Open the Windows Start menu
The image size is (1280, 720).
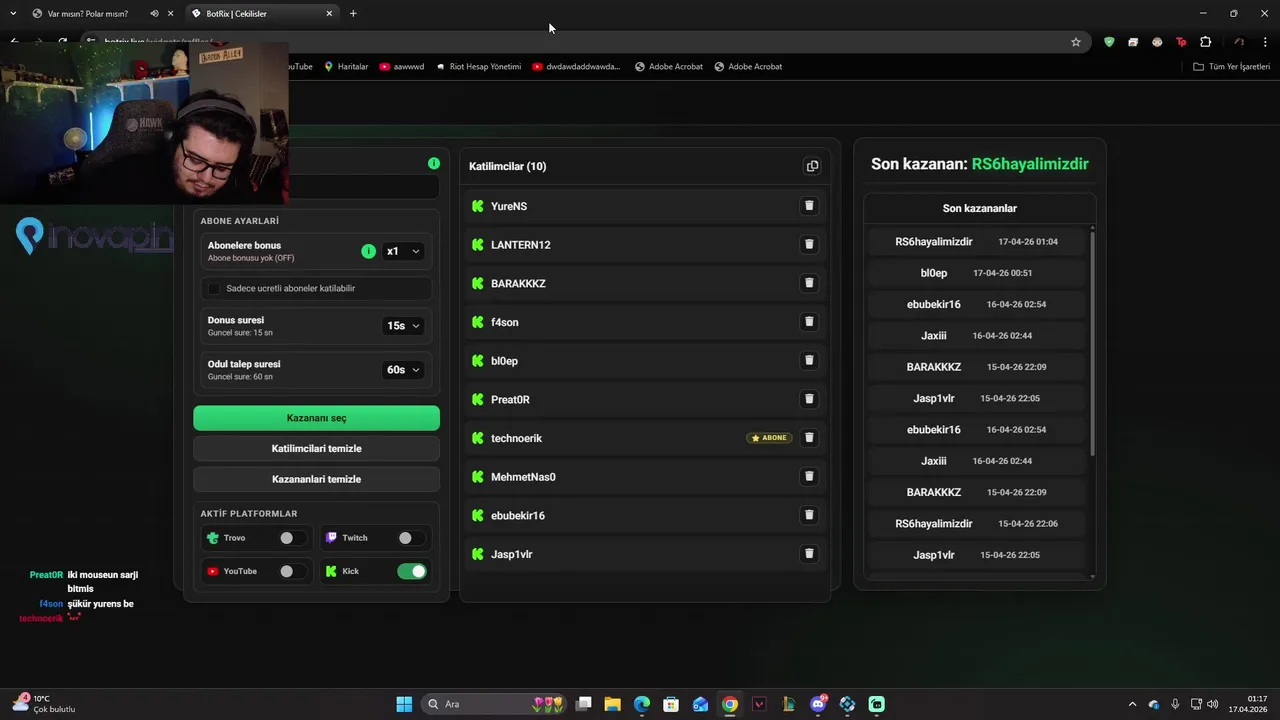(404, 704)
